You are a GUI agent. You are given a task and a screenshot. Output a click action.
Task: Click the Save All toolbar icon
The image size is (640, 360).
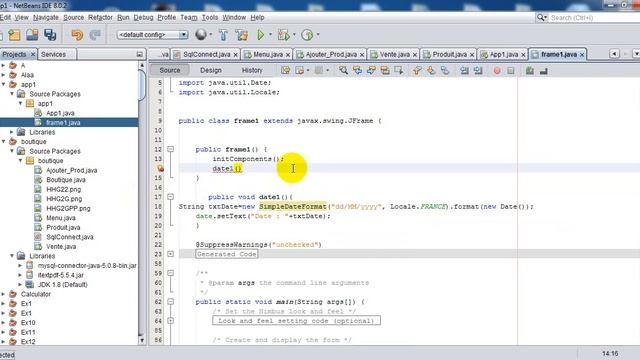pos(50,35)
